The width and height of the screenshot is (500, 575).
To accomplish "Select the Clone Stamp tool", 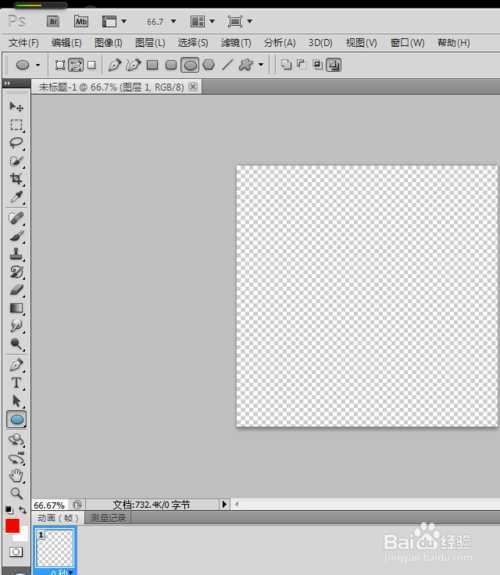I will [x=16, y=254].
